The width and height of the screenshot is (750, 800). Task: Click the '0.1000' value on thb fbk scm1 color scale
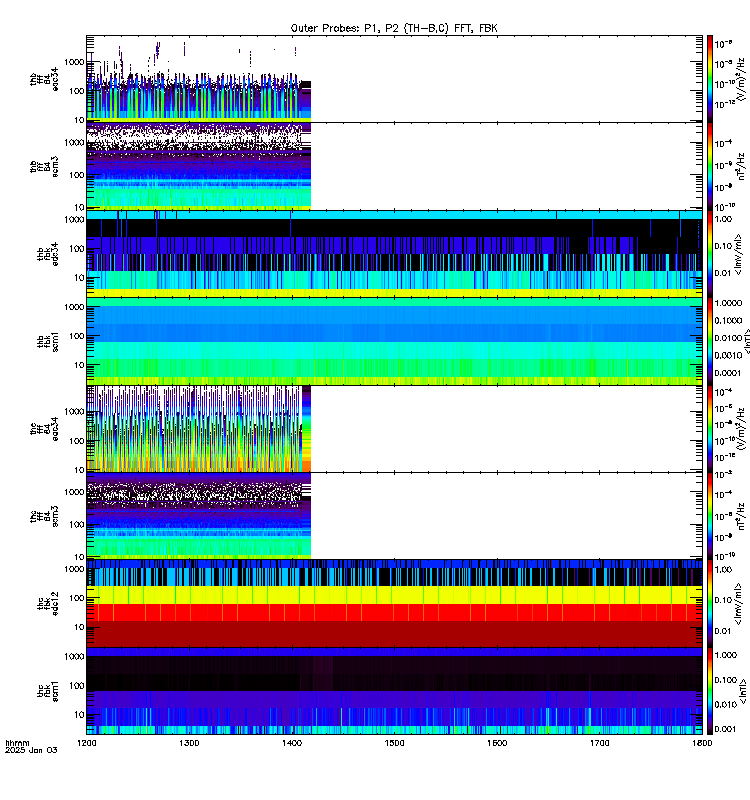tap(728, 320)
